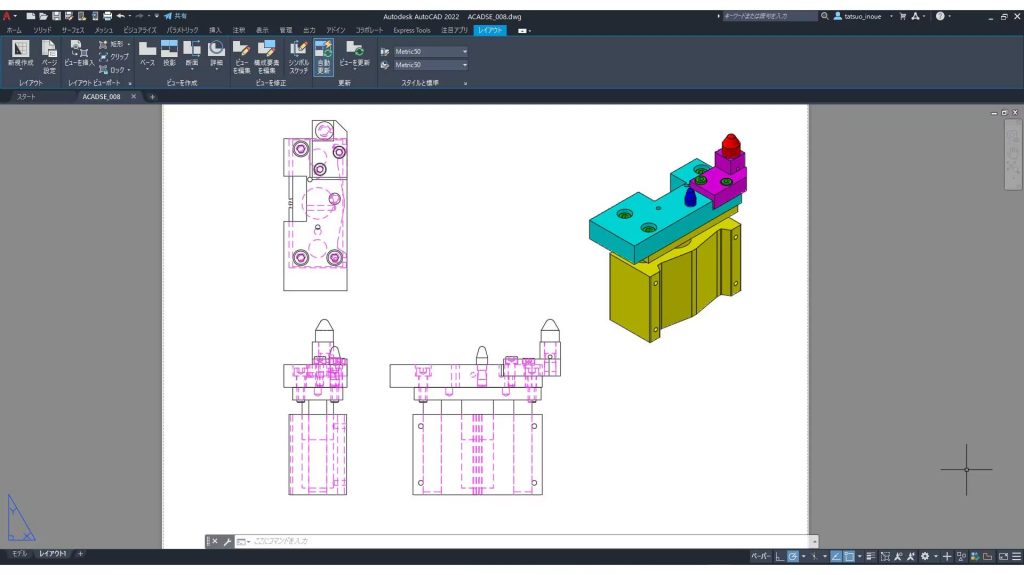Open the シンボルスケッチ symbol sketch tool

[x=298, y=57]
